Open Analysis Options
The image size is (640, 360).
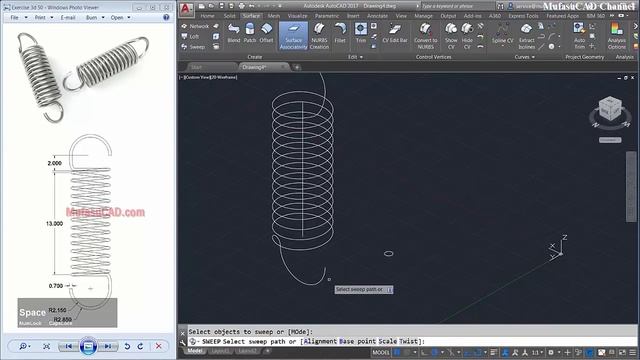tap(616, 36)
